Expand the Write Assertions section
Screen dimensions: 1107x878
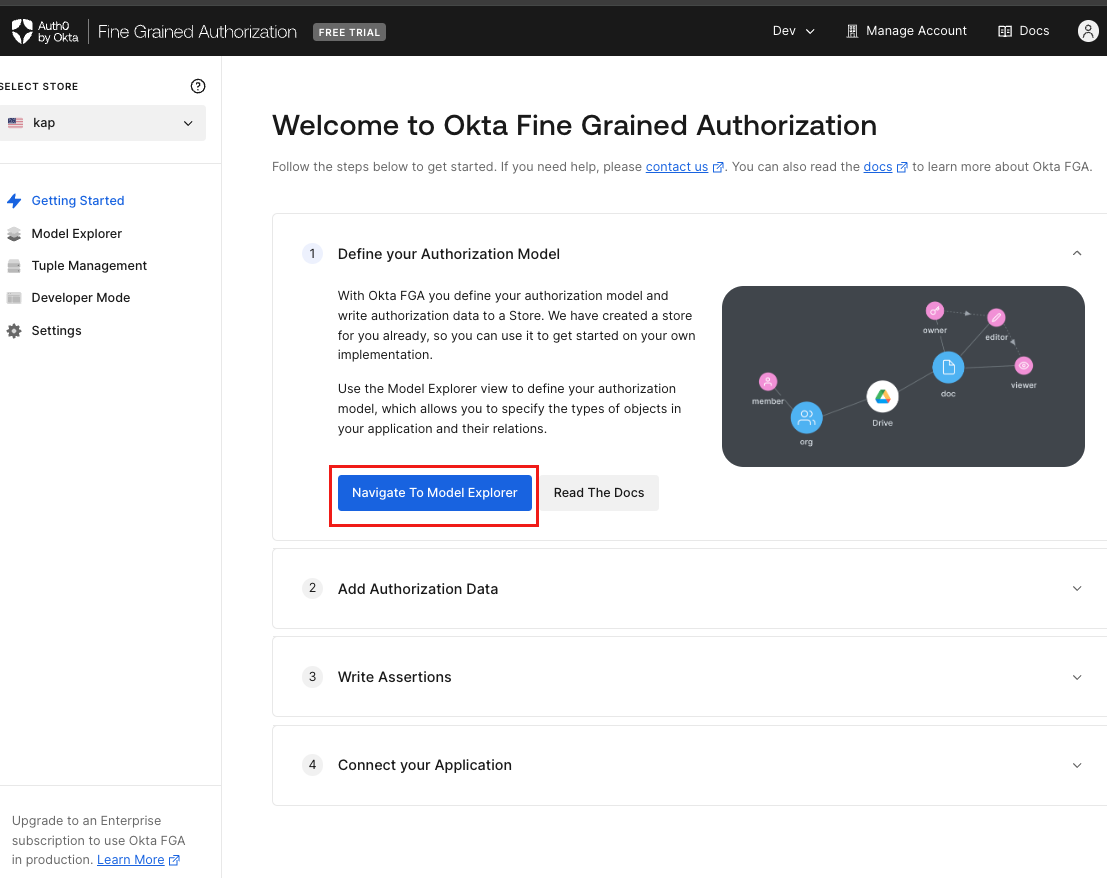click(1077, 677)
